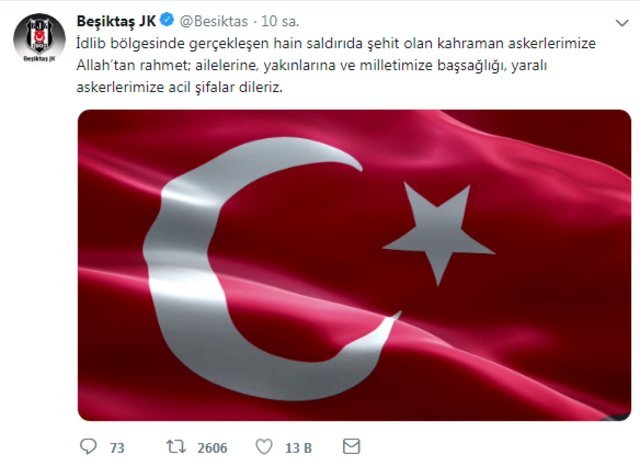Click the retweet count 2606
The width and height of the screenshot is (640, 466).
[212, 448]
